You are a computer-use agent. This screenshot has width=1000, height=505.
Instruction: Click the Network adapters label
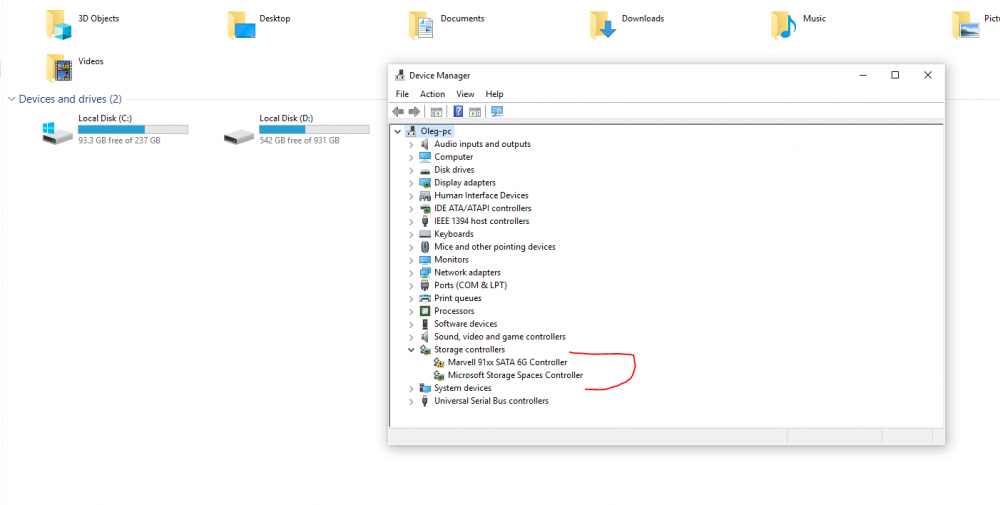tap(467, 272)
